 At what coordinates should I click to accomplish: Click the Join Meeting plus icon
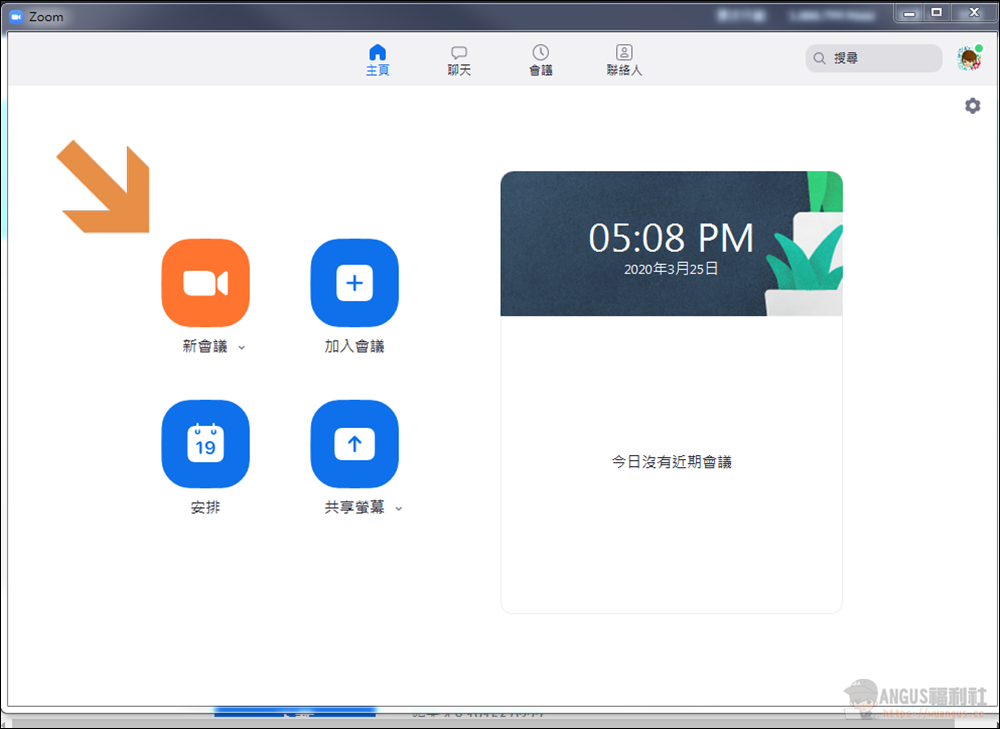point(354,283)
